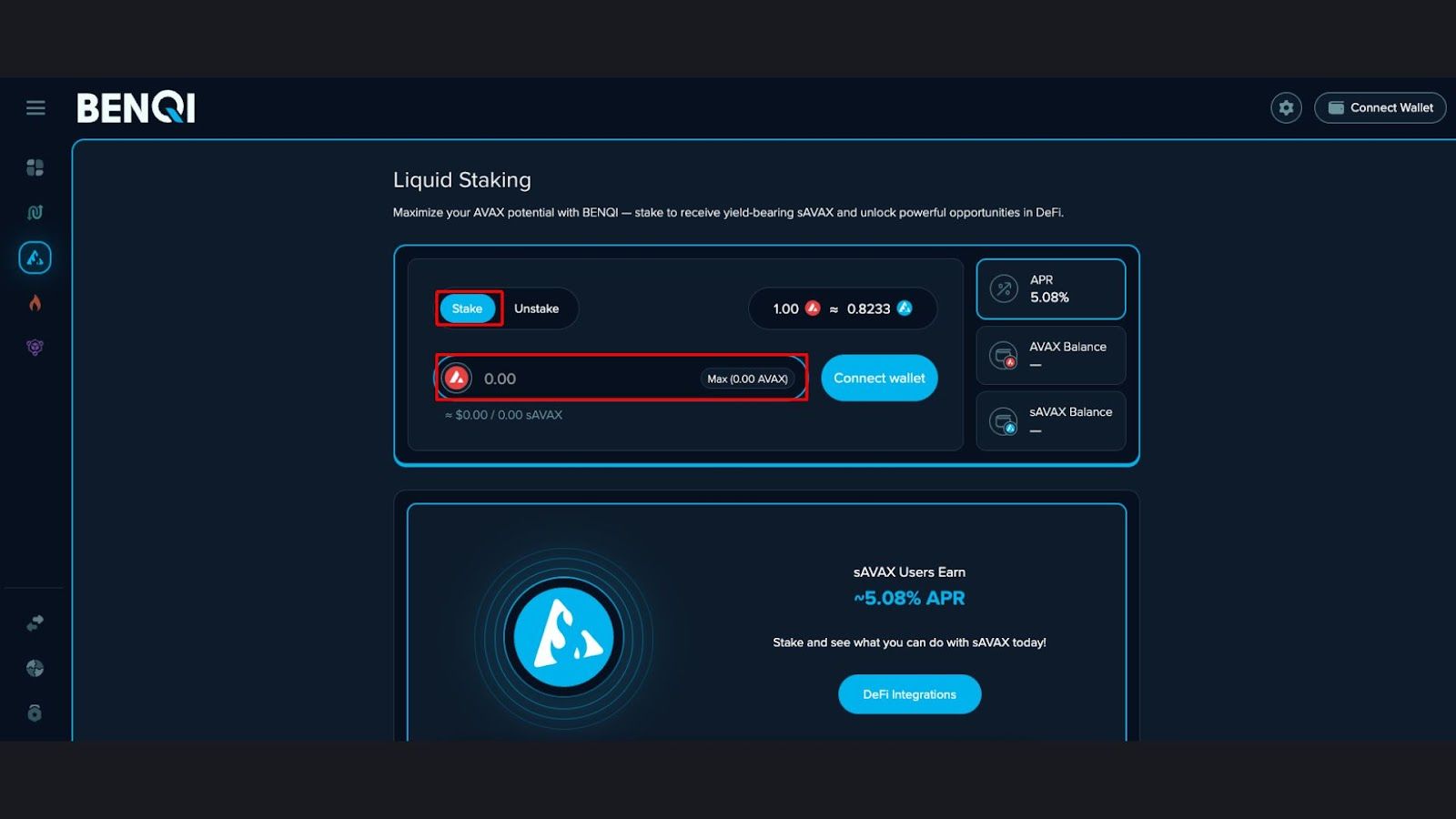1456x819 pixels.
Task: Click the '~5.08% APR' text
Action: (909, 598)
